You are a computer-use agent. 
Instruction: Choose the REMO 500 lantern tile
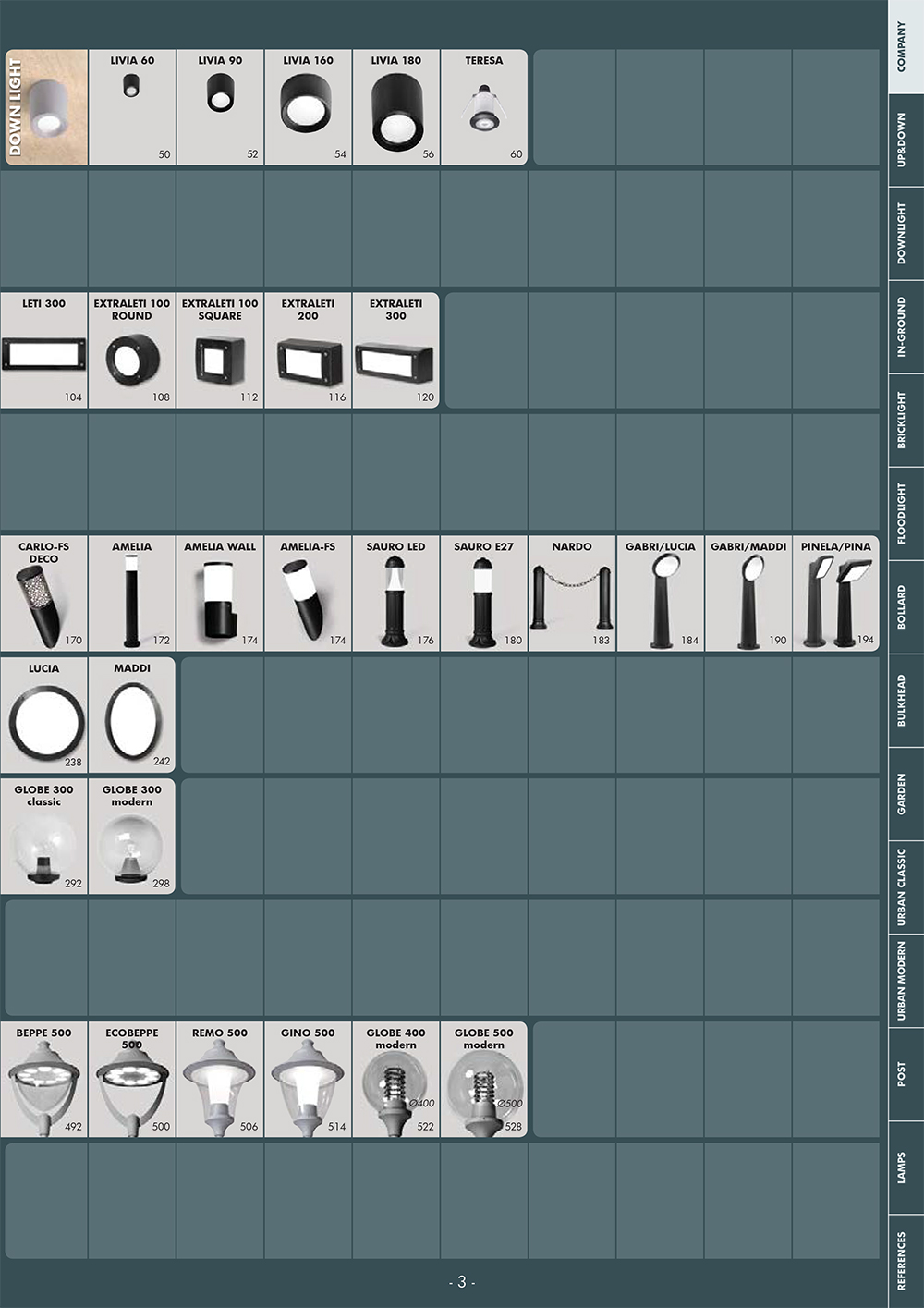[x=220, y=1080]
